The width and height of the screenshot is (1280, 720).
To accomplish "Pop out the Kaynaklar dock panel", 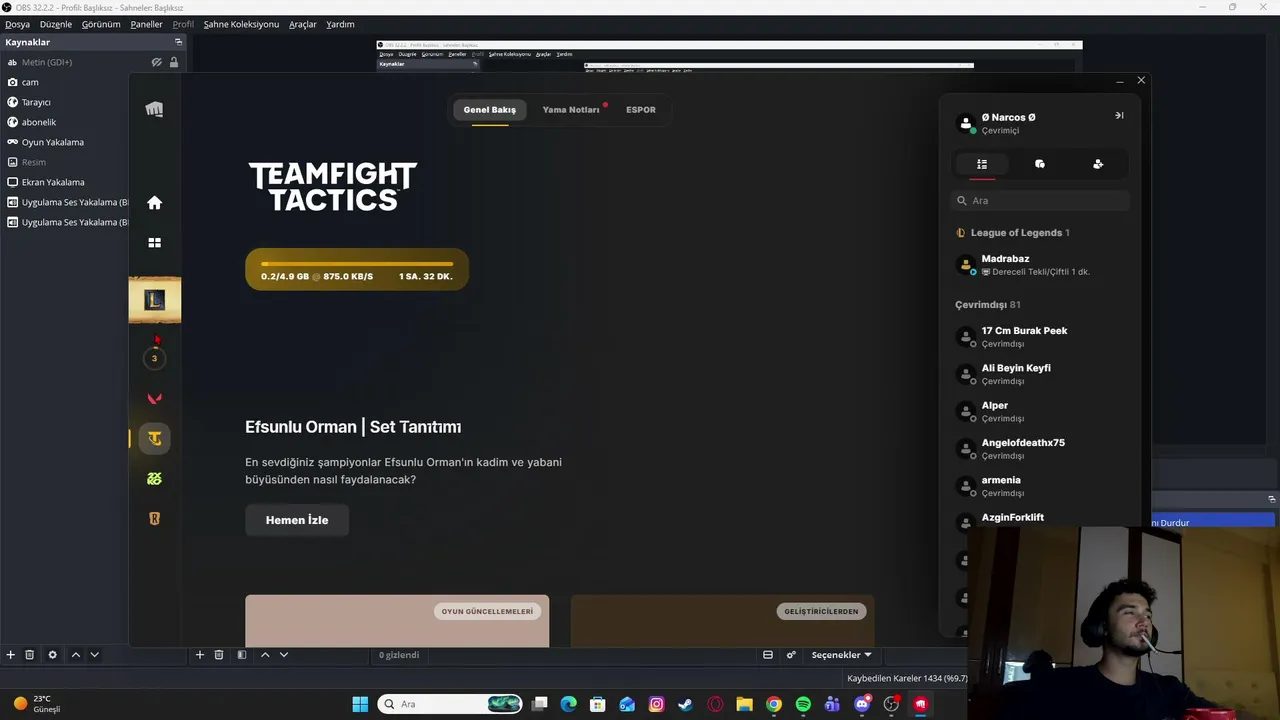I will (179, 42).
